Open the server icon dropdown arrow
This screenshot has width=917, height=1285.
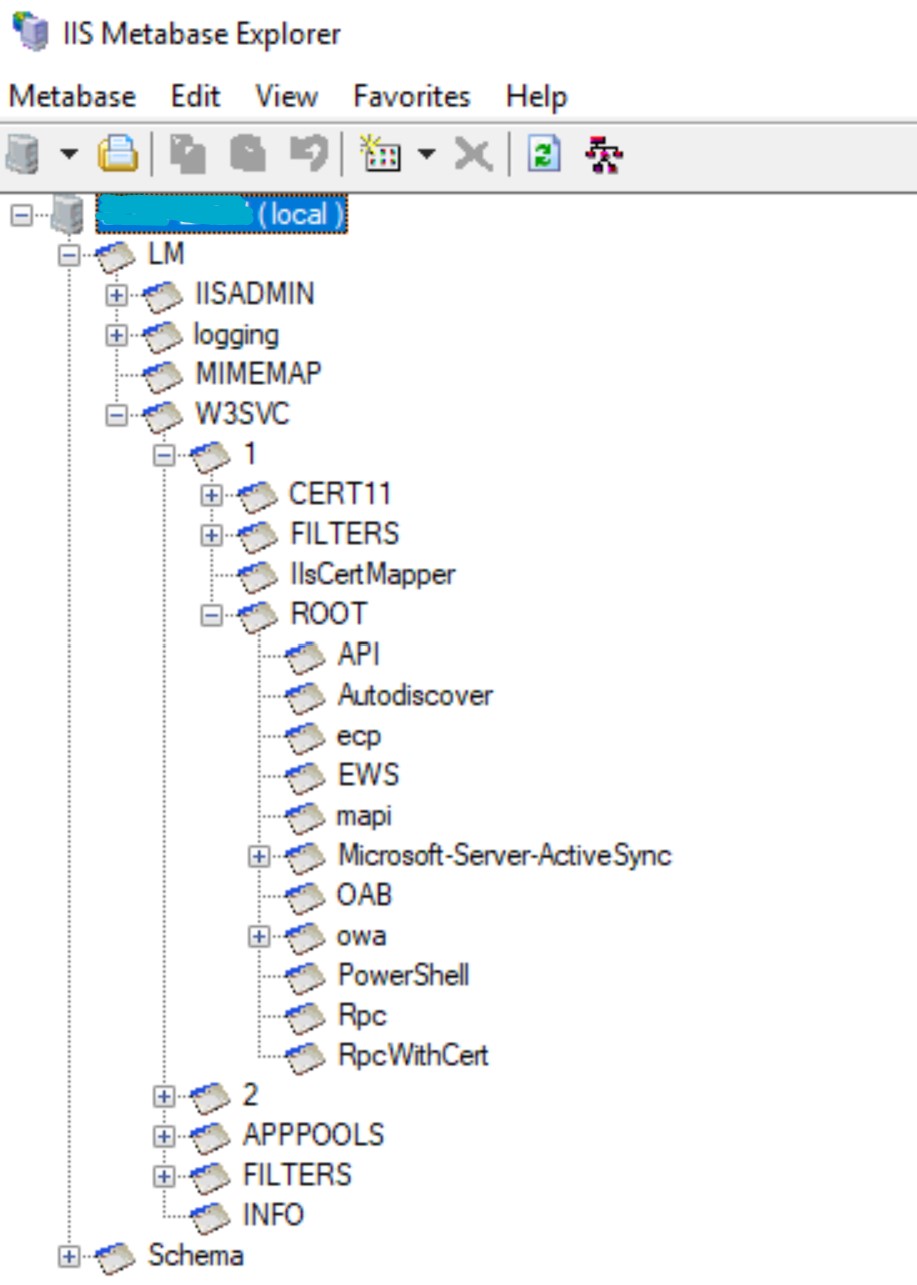click(68, 155)
